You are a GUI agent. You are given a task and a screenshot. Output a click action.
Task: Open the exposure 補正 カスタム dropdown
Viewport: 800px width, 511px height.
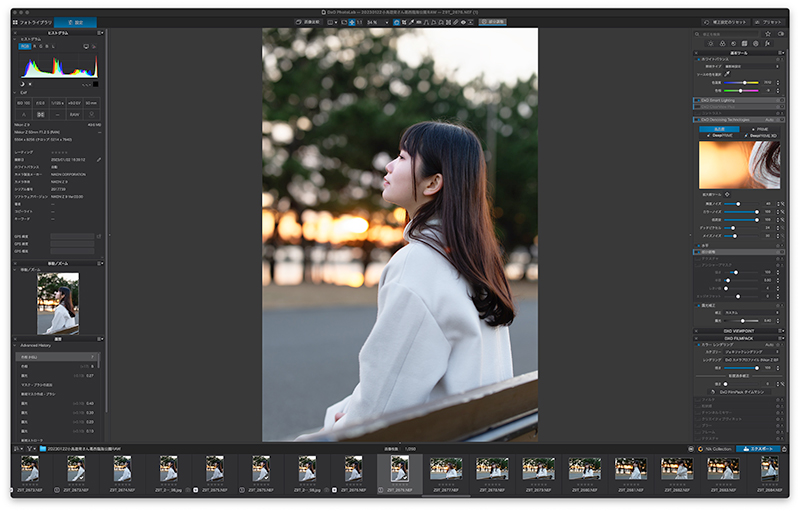pos(753,313)
